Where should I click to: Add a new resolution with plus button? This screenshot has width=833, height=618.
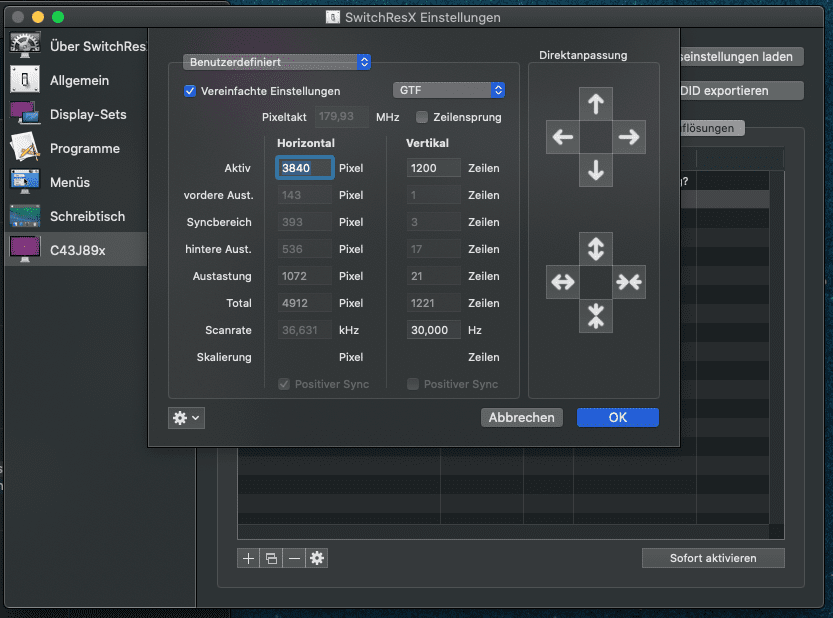[248, 558]
